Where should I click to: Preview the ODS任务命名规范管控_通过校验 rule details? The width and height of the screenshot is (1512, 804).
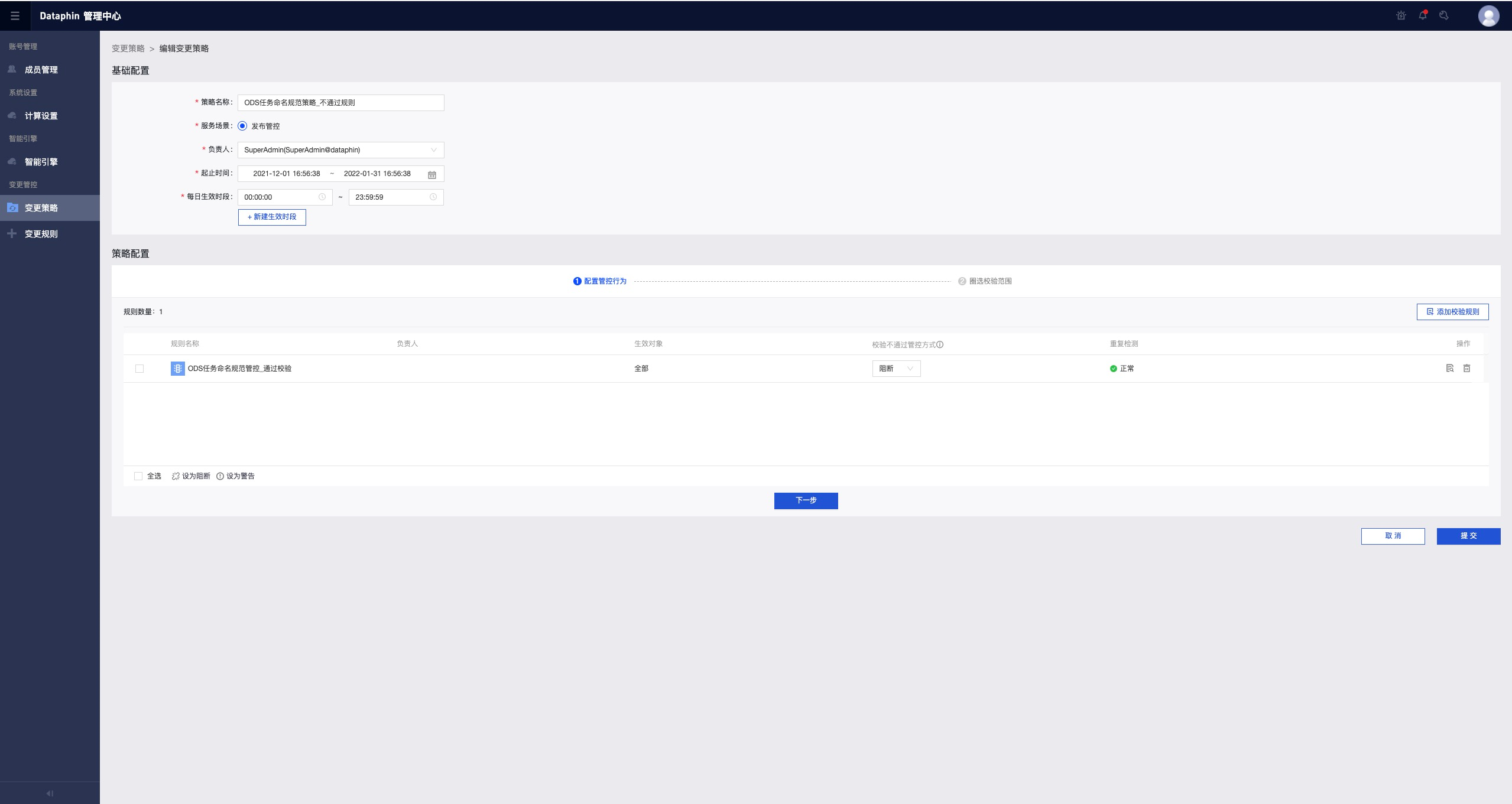tap(1449, 368)
